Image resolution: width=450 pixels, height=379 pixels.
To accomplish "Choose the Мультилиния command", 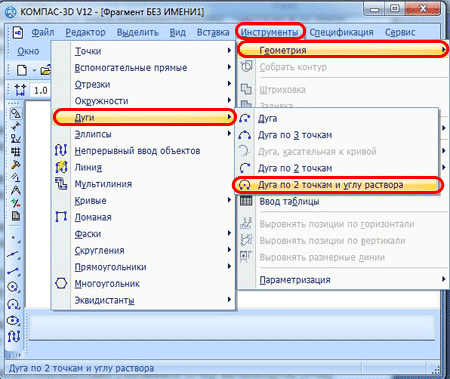I will [x=144, y=184].
